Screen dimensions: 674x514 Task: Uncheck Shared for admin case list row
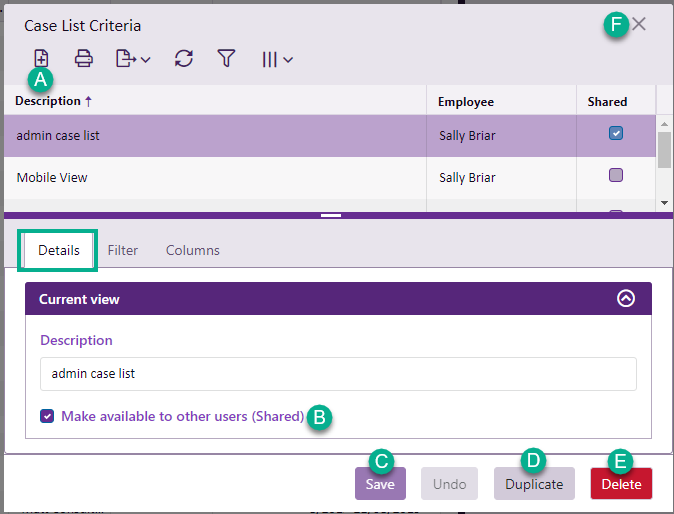pos(616,133)
